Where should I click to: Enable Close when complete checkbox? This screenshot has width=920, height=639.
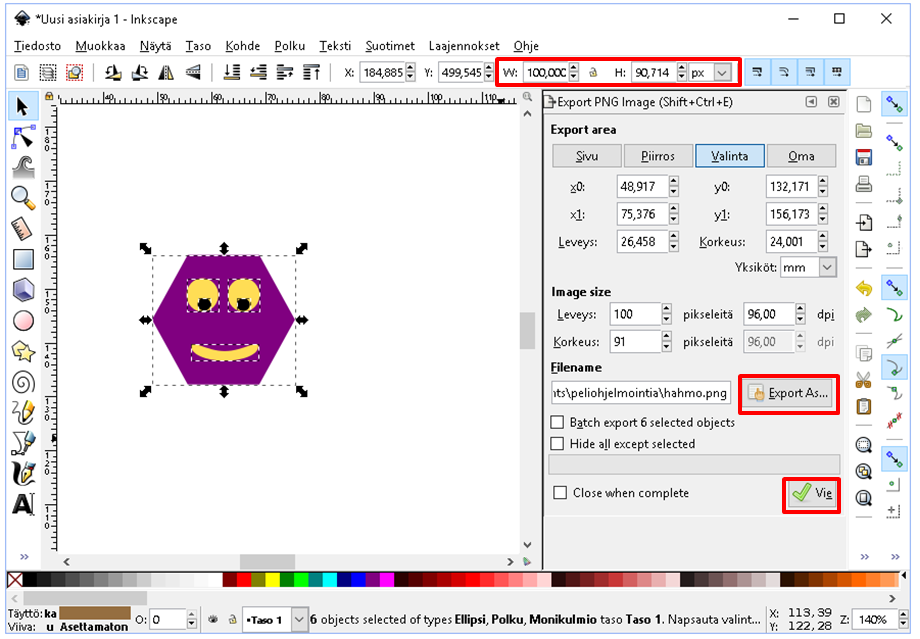point(561,493)
